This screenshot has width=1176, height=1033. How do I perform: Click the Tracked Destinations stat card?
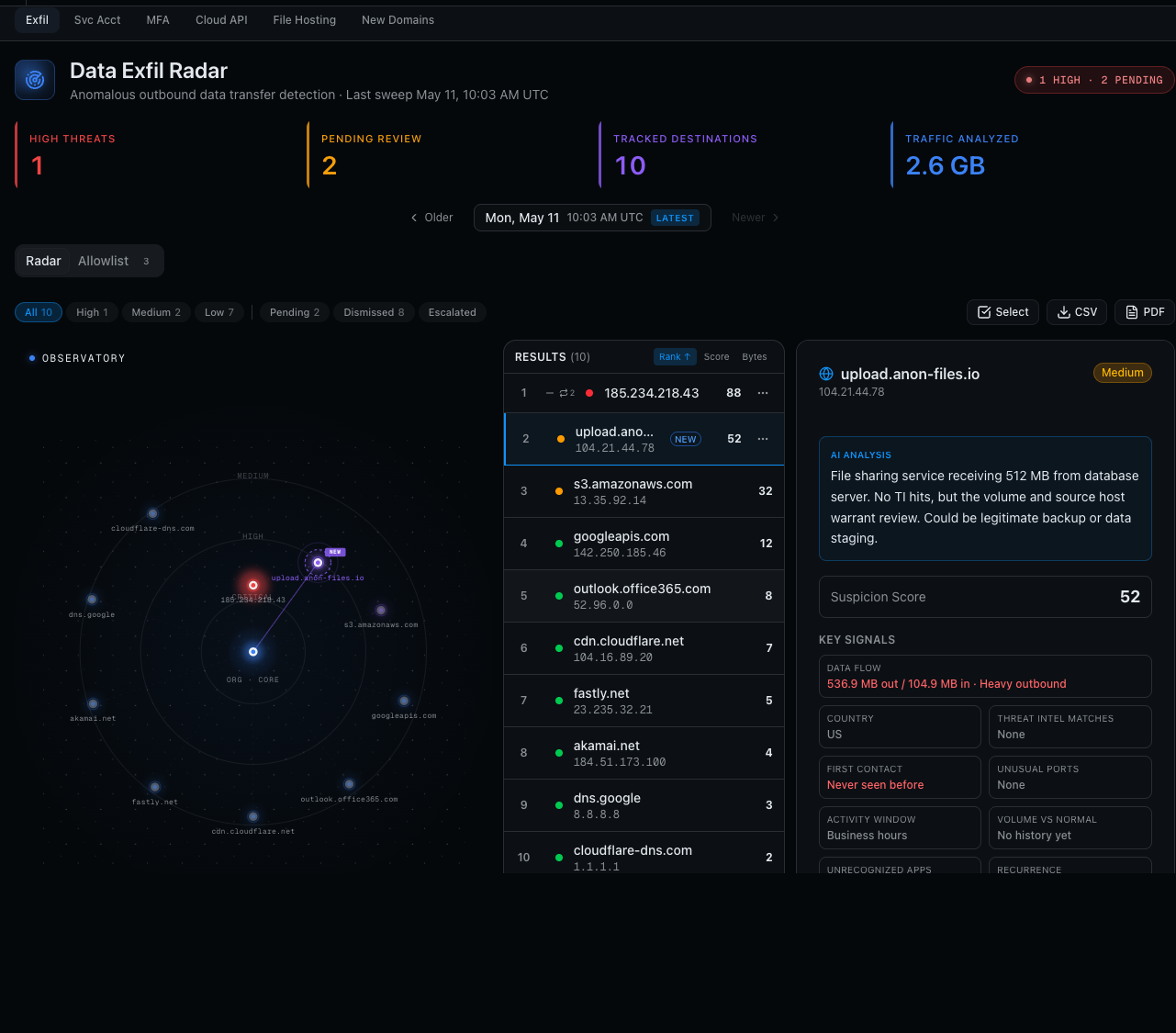[x=738, y=154]
